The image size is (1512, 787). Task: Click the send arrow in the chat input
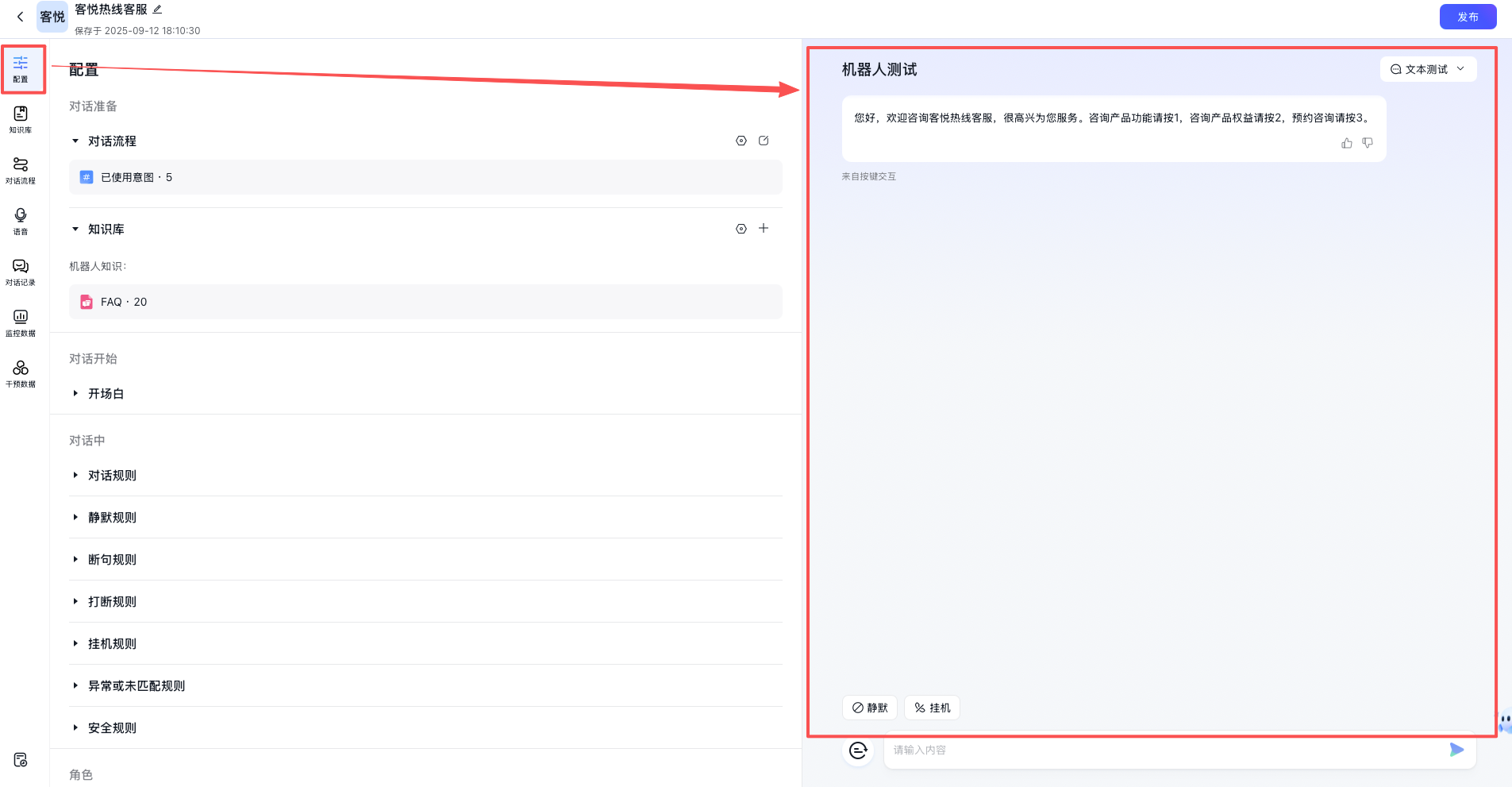[1456, 750]
